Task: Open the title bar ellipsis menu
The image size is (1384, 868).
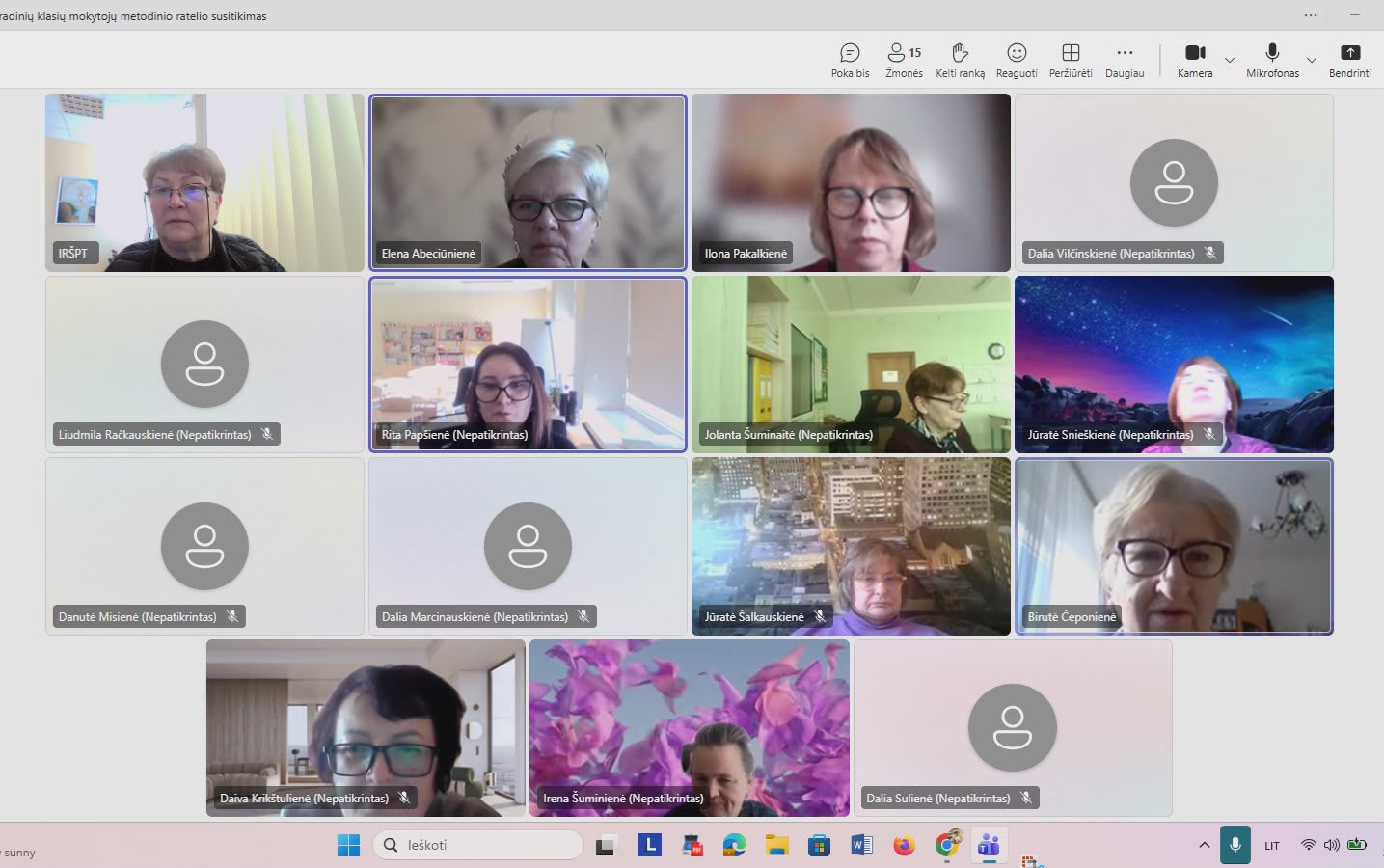Action: click(x=1310, y=15)
